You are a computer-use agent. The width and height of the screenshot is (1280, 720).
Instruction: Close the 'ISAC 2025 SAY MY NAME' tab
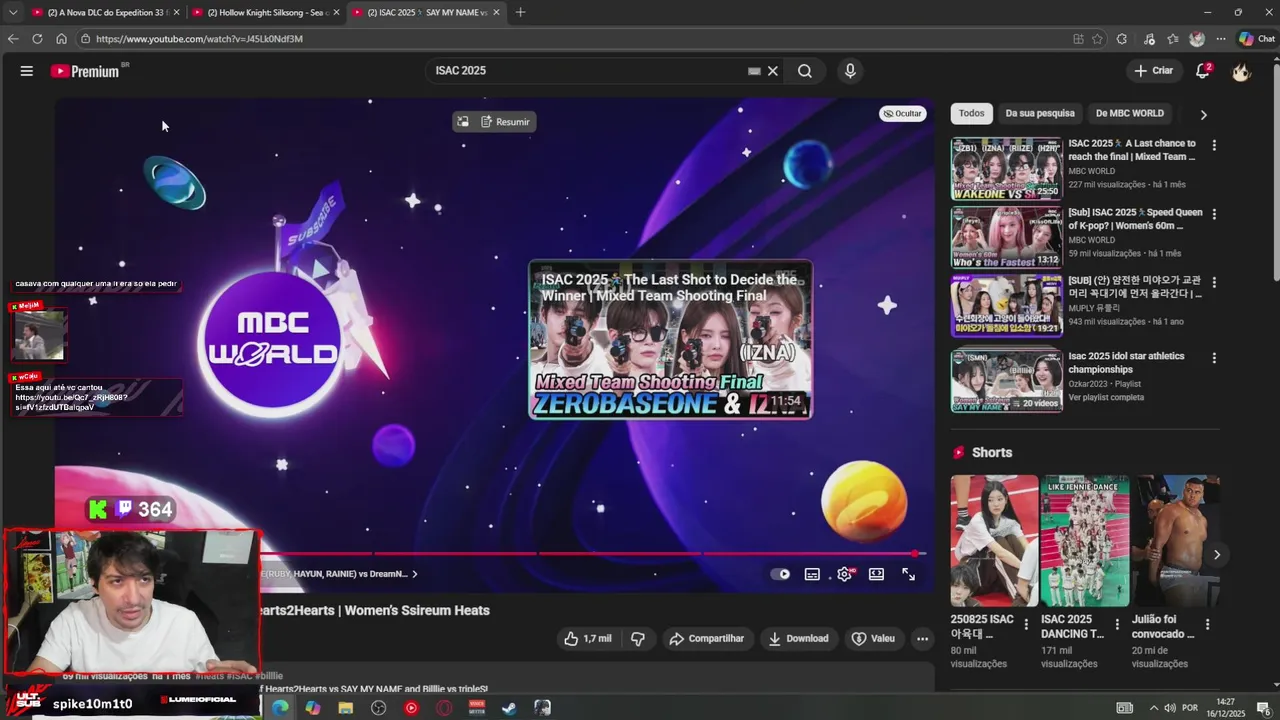tap(496, 12)
